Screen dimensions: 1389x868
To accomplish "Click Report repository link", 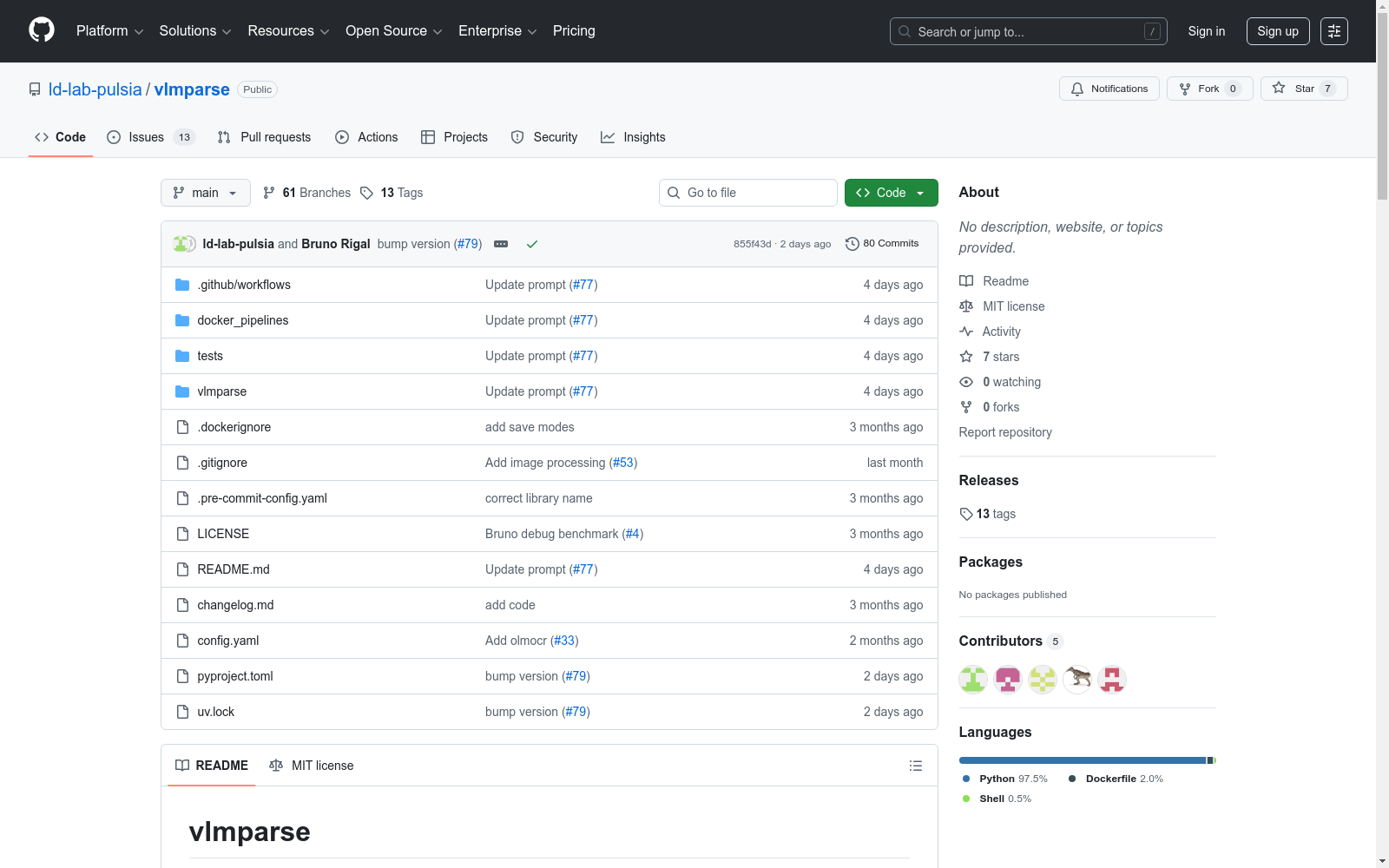I will (x=1005, y=432).
